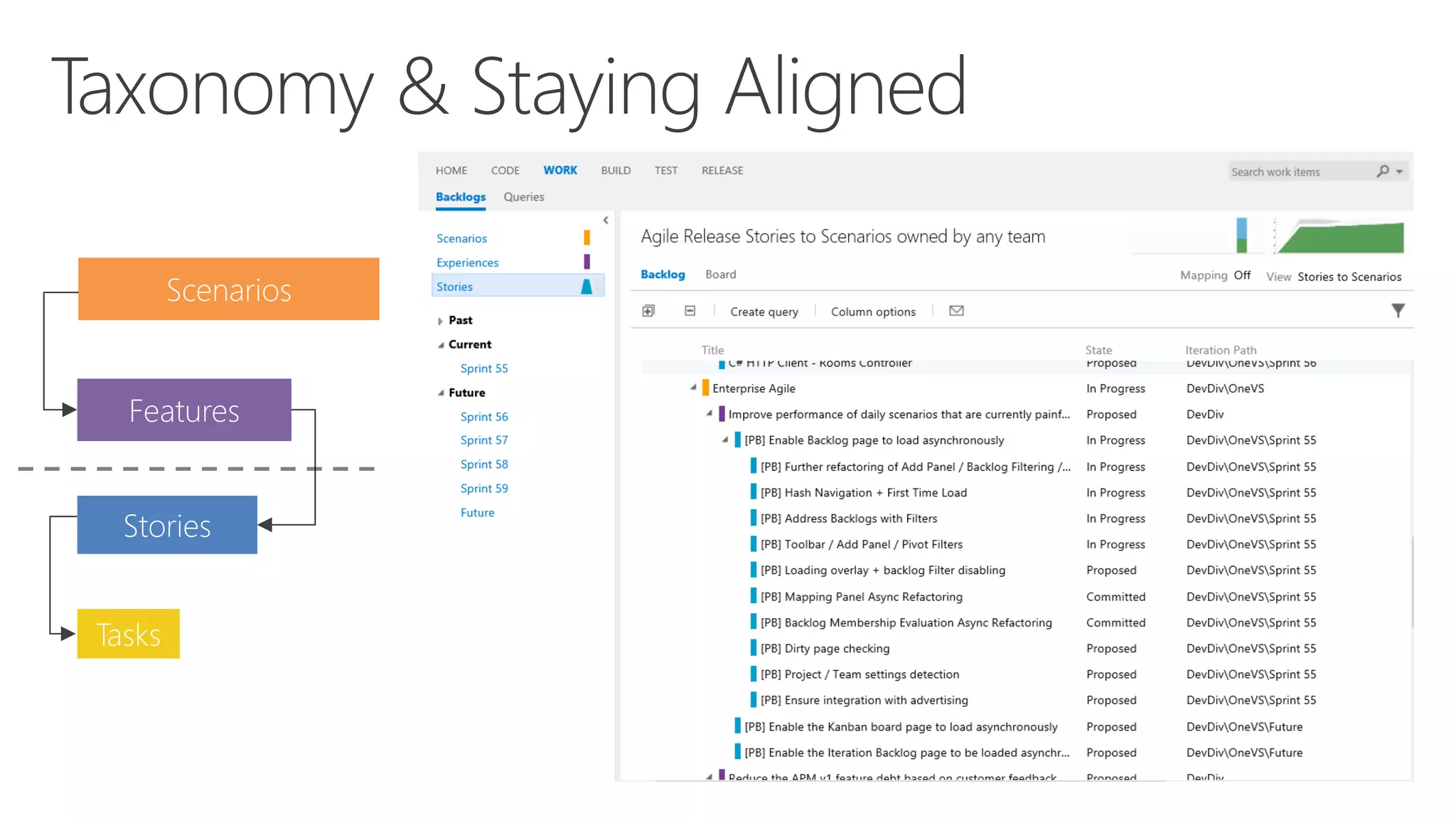
Task: Select [PB] Project / Team settings detection
Action: point(860,674)
